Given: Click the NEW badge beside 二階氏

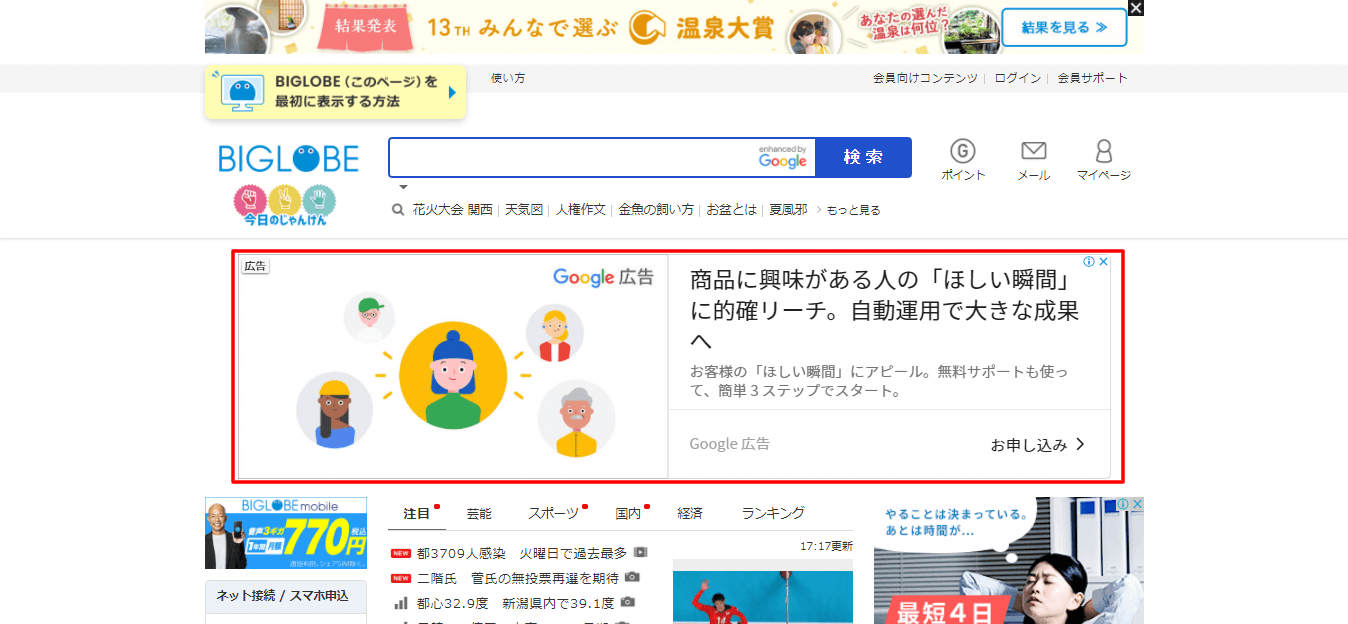Looking at the screenshot, I should tap(401, 578).
